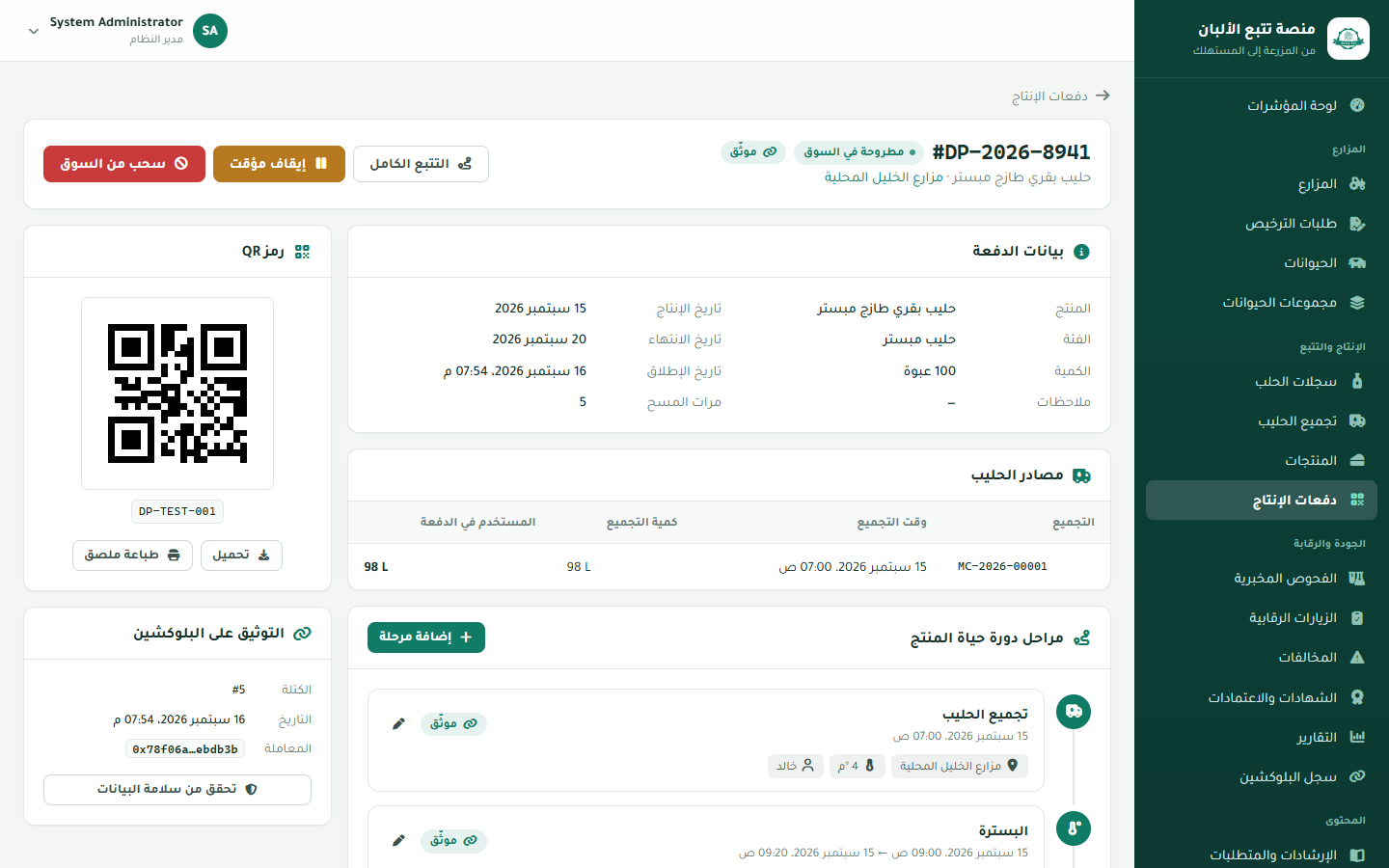Open التتبع الكامل full traceability
Screen dimensions: 1389x868
[421, 164]
